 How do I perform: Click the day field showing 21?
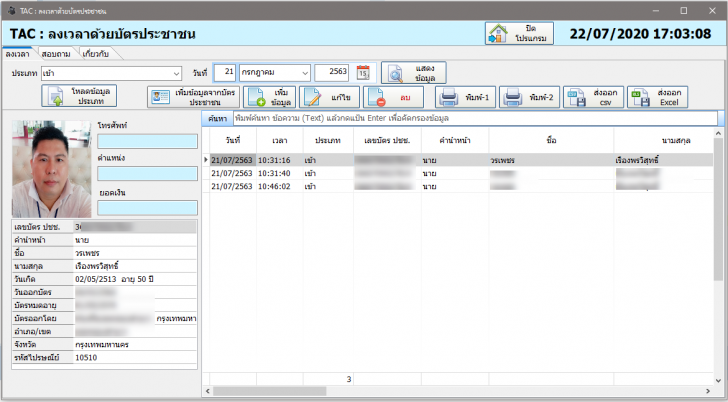(x=225, y=72)
